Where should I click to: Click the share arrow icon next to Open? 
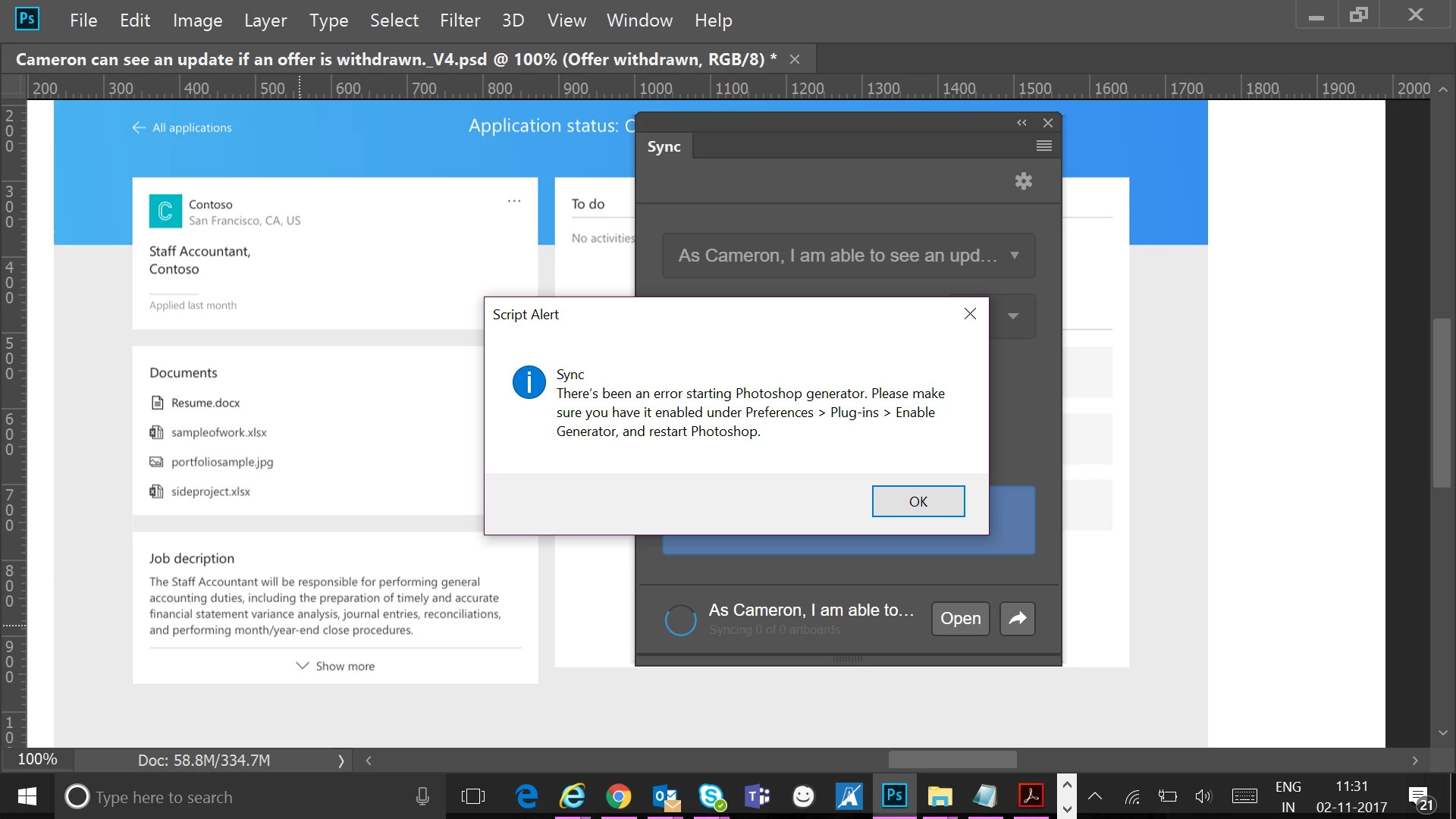(x=1017, y=619)
